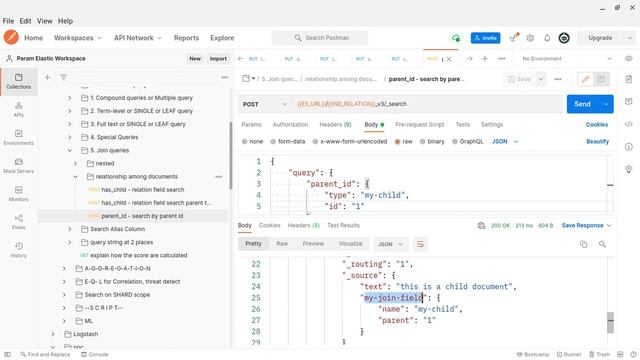Viewport: 640px width, 360px height.
Task: Select the GraphQL body type radio
Action: (455, 142)
